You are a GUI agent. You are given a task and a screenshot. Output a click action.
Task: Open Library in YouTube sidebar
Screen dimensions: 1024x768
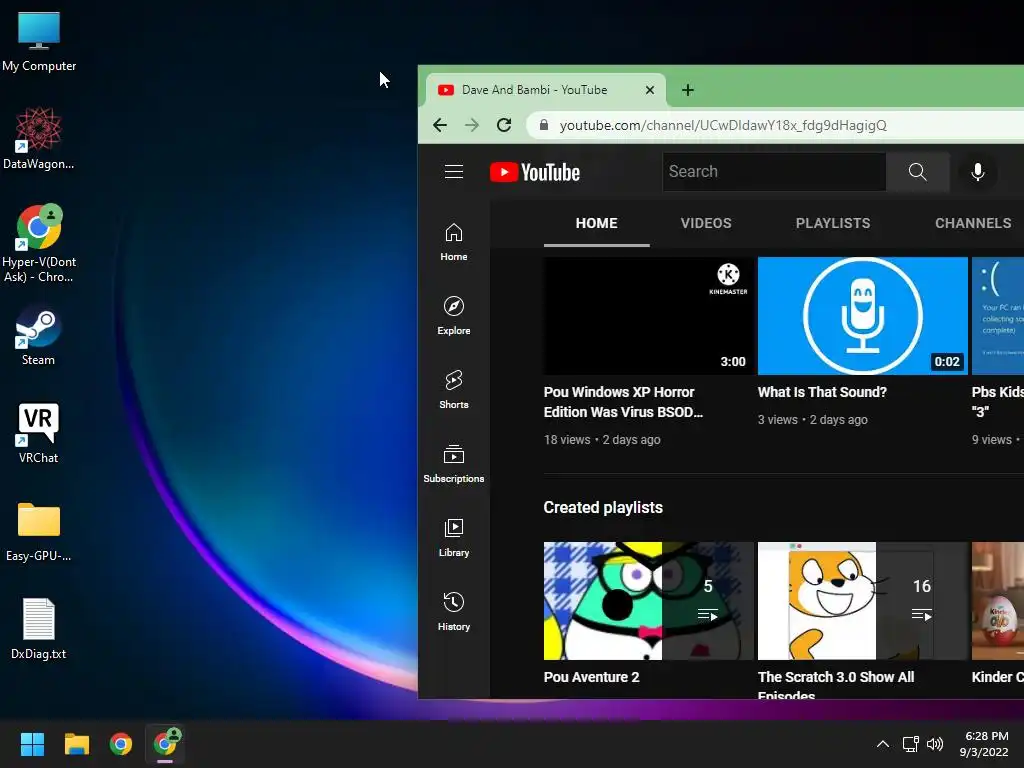point(453,537)
